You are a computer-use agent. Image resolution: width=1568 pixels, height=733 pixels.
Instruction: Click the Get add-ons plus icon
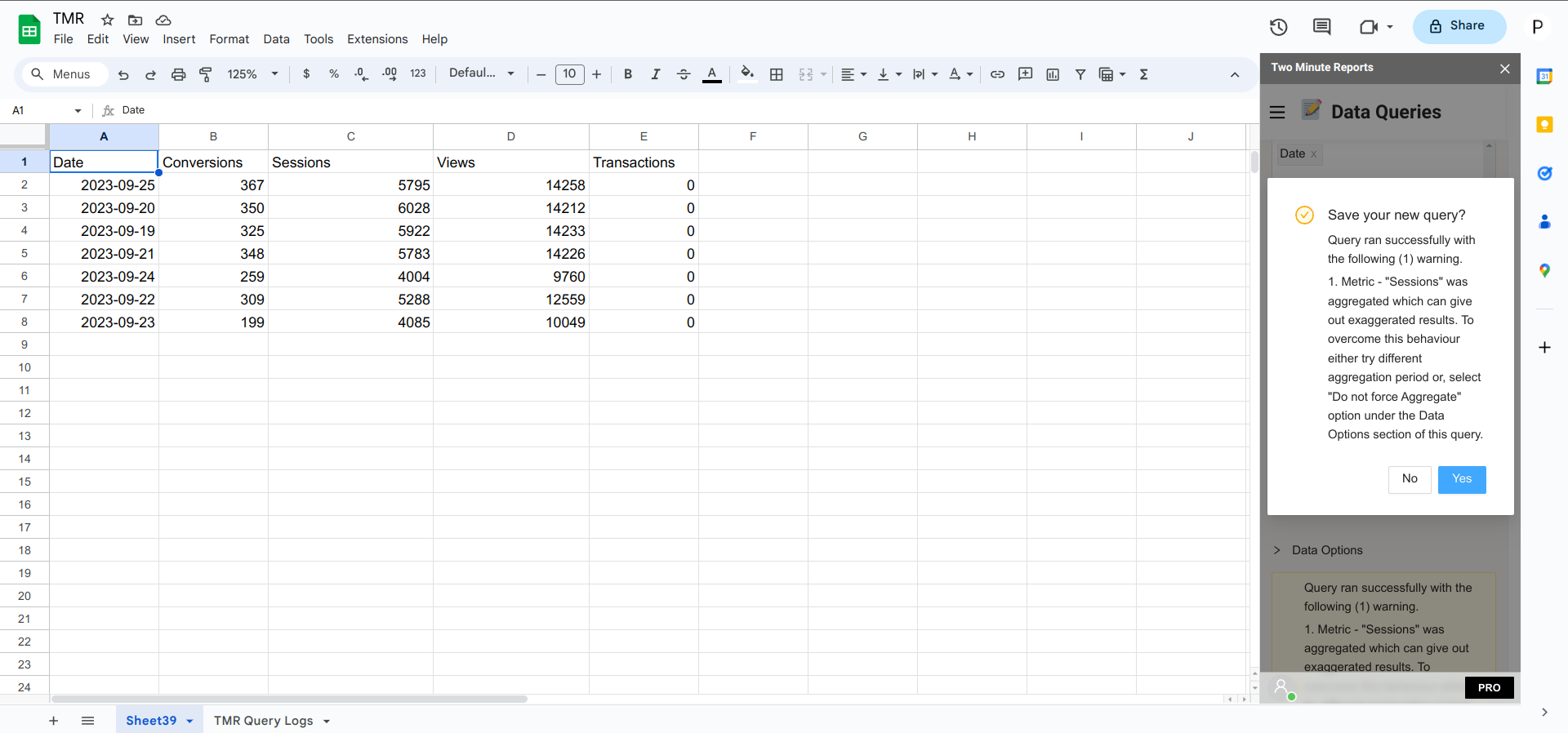1544,348
